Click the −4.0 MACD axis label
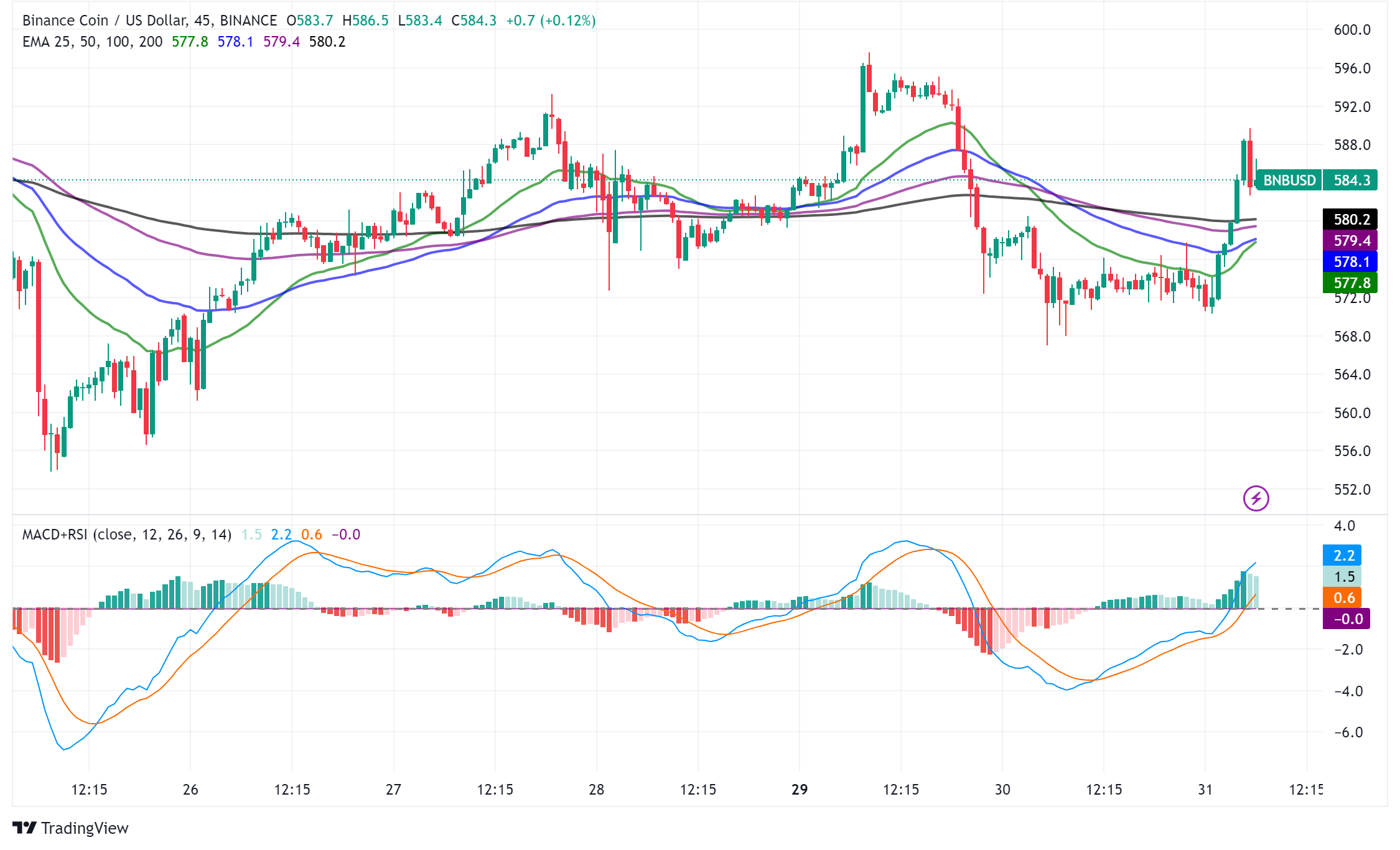The image size is (1400, 850). 1348,691
